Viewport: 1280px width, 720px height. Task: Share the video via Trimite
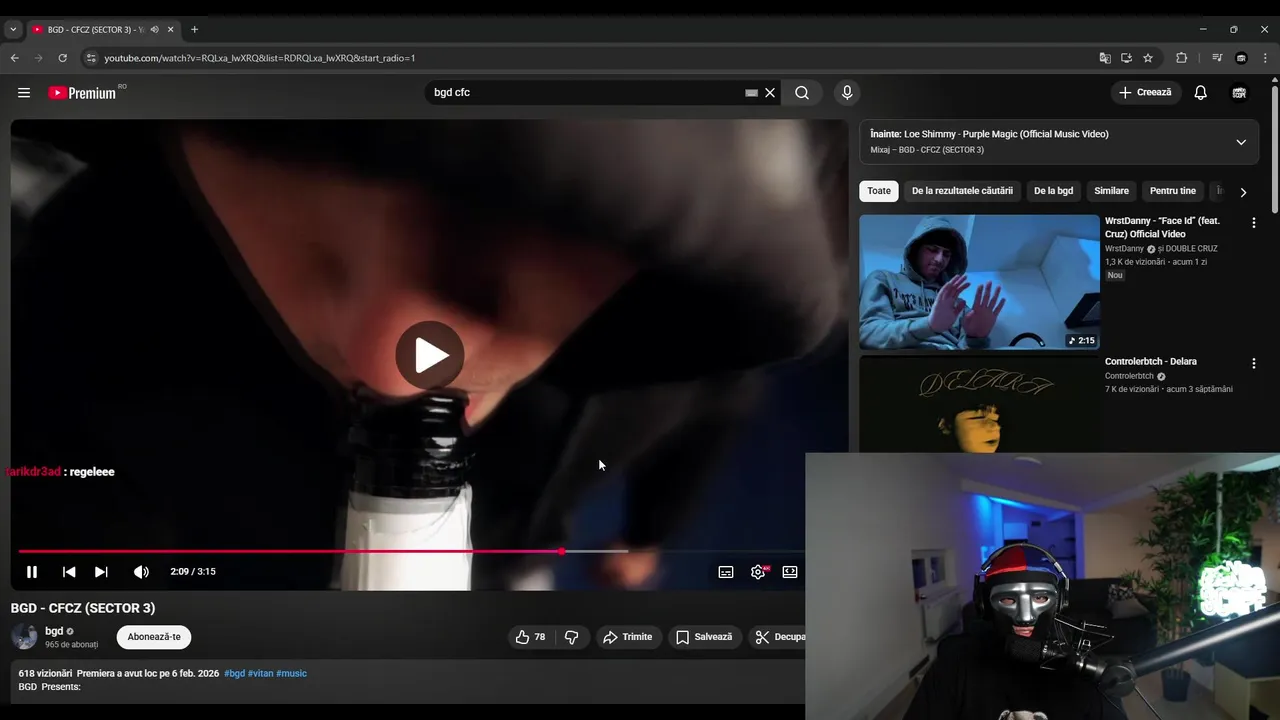point(628,637)
